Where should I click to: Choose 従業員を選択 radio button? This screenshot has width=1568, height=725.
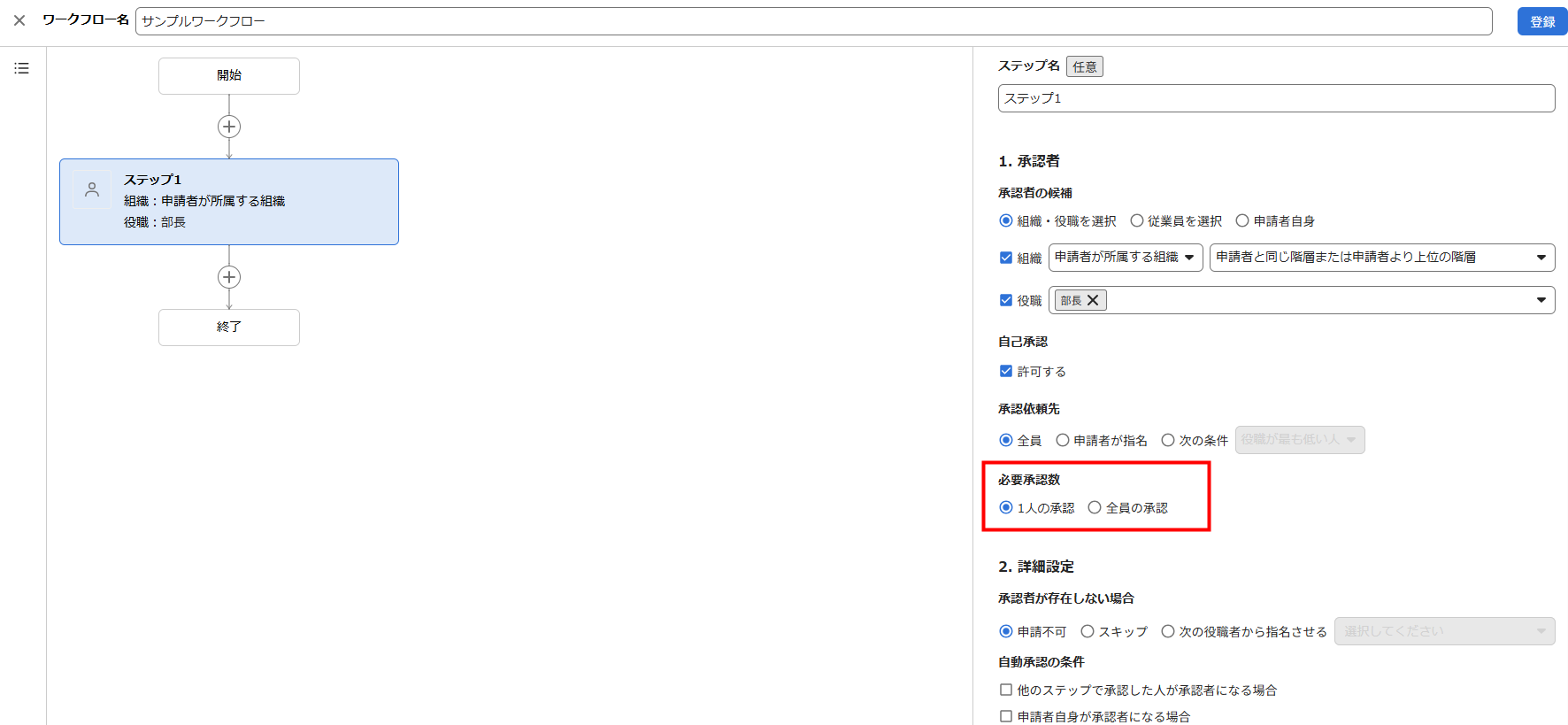click(1137, 220)
